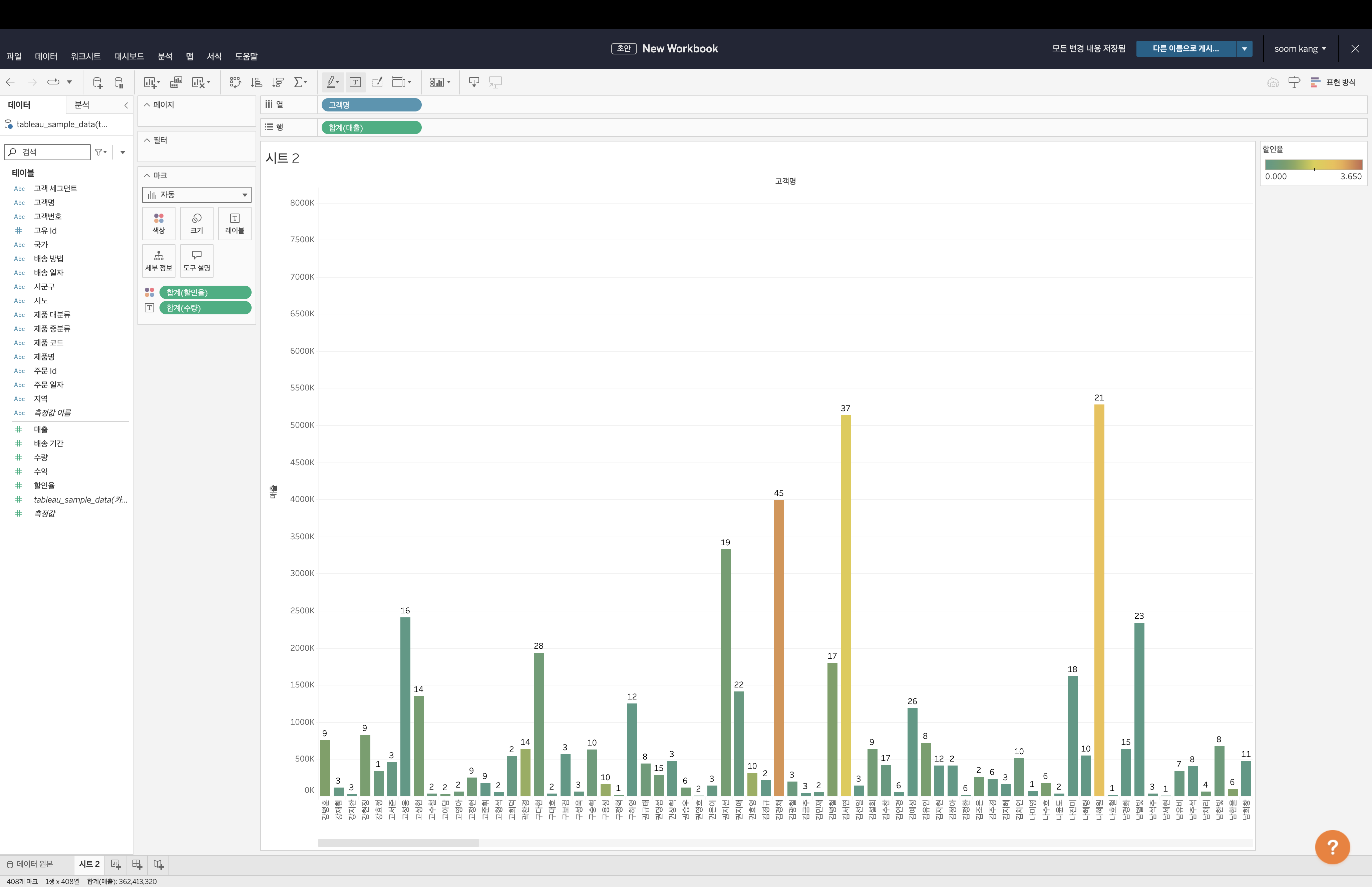Click the tall bar labeled 21

coord(1099,600)
